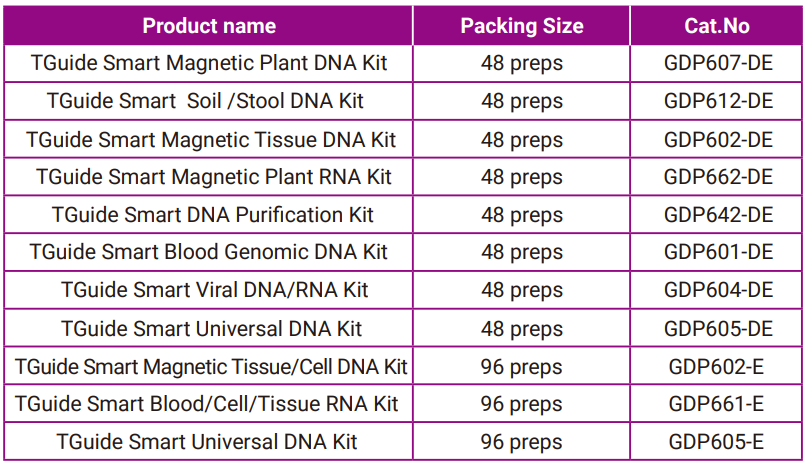The width and height of the screenshot is (810, 468).
Task: Select catalog number GDP612-DE
Action: pos(718,102)
